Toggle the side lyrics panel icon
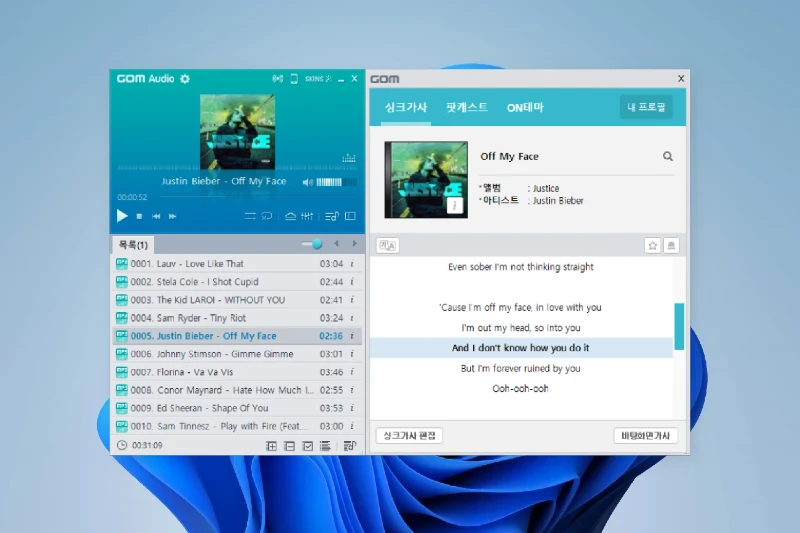Image resolution: width=800 pixels, height=533 pixels. [351, 216]
